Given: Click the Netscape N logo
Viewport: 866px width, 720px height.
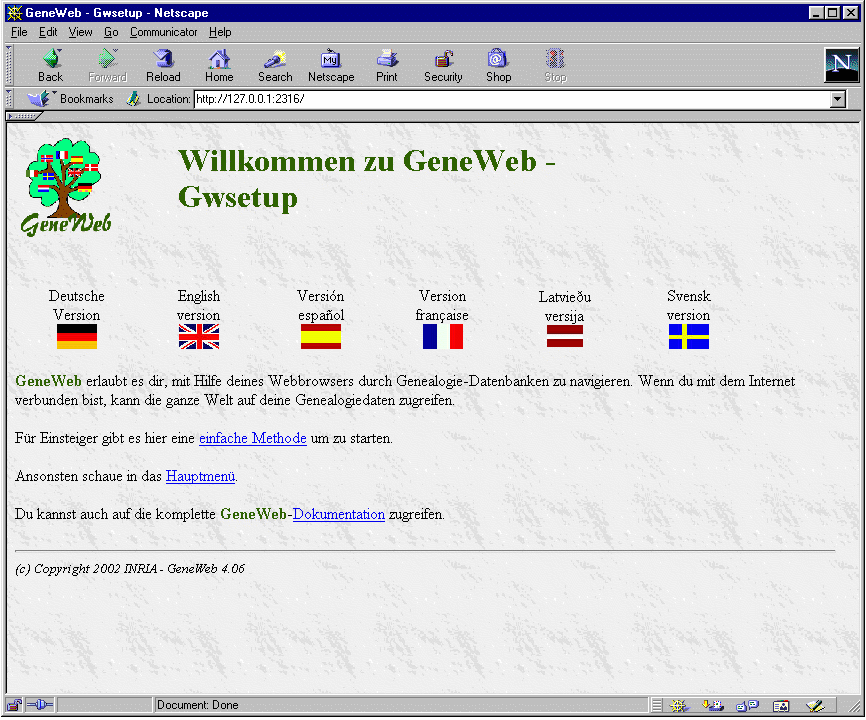Looking at the screenshot, I should coord(841,65).
